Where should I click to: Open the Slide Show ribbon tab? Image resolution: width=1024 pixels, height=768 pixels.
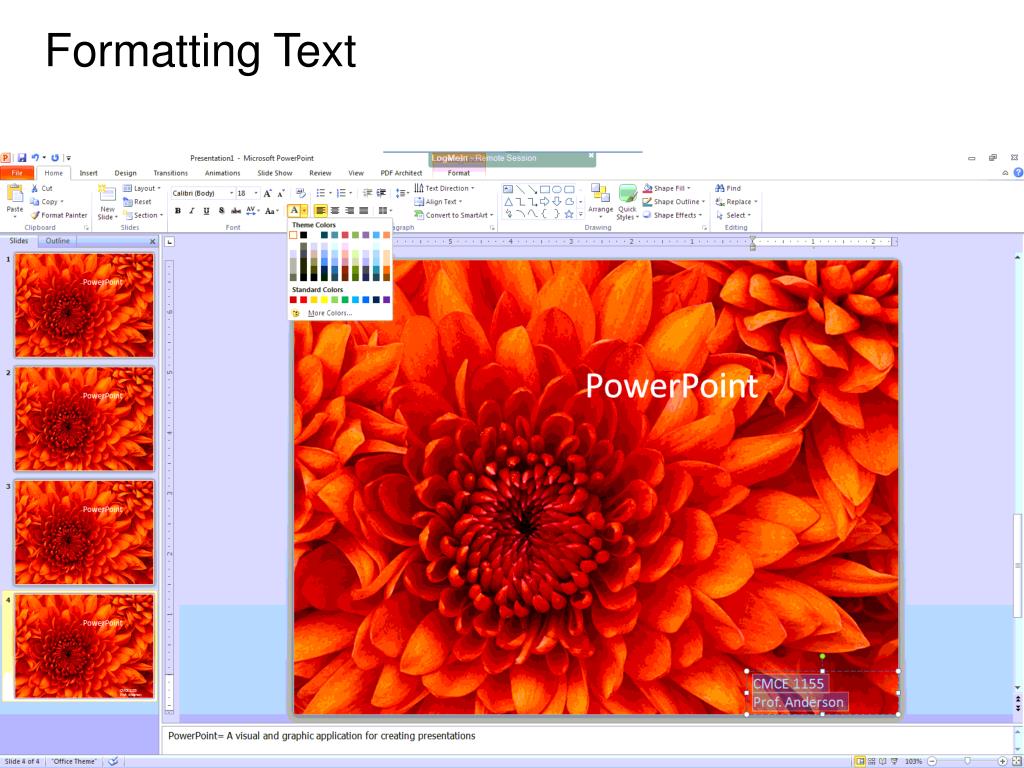coord(275,173)
